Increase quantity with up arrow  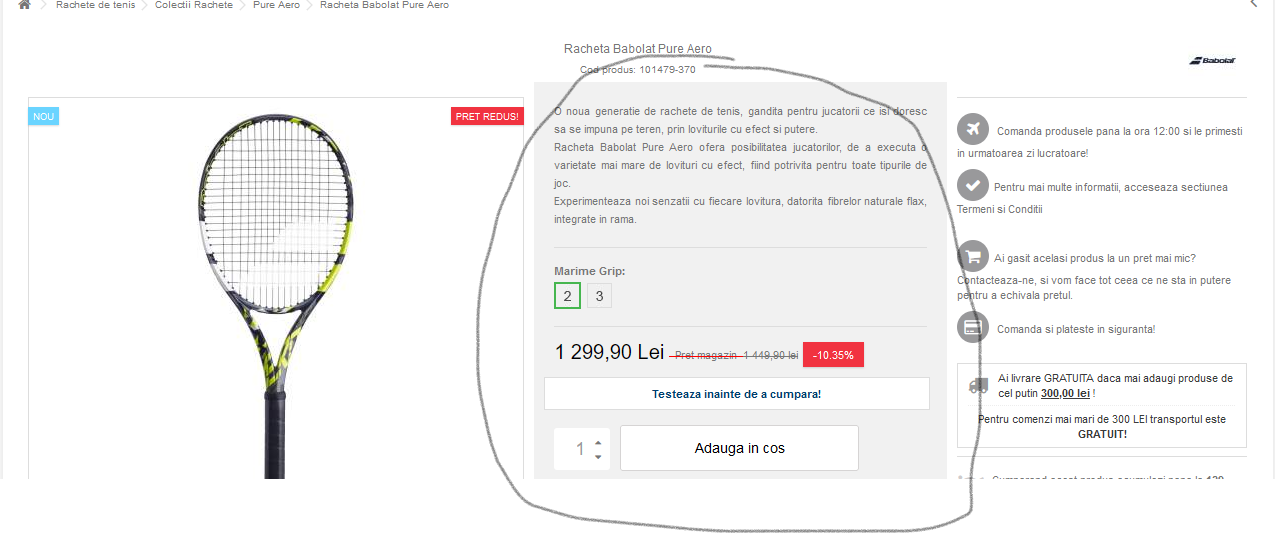pos(598,442)
